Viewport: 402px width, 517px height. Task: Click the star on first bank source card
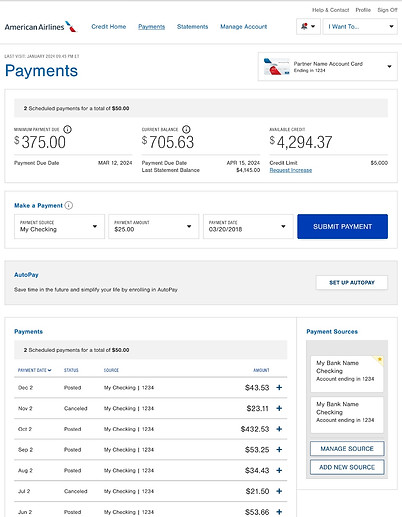tap(379, 359)
